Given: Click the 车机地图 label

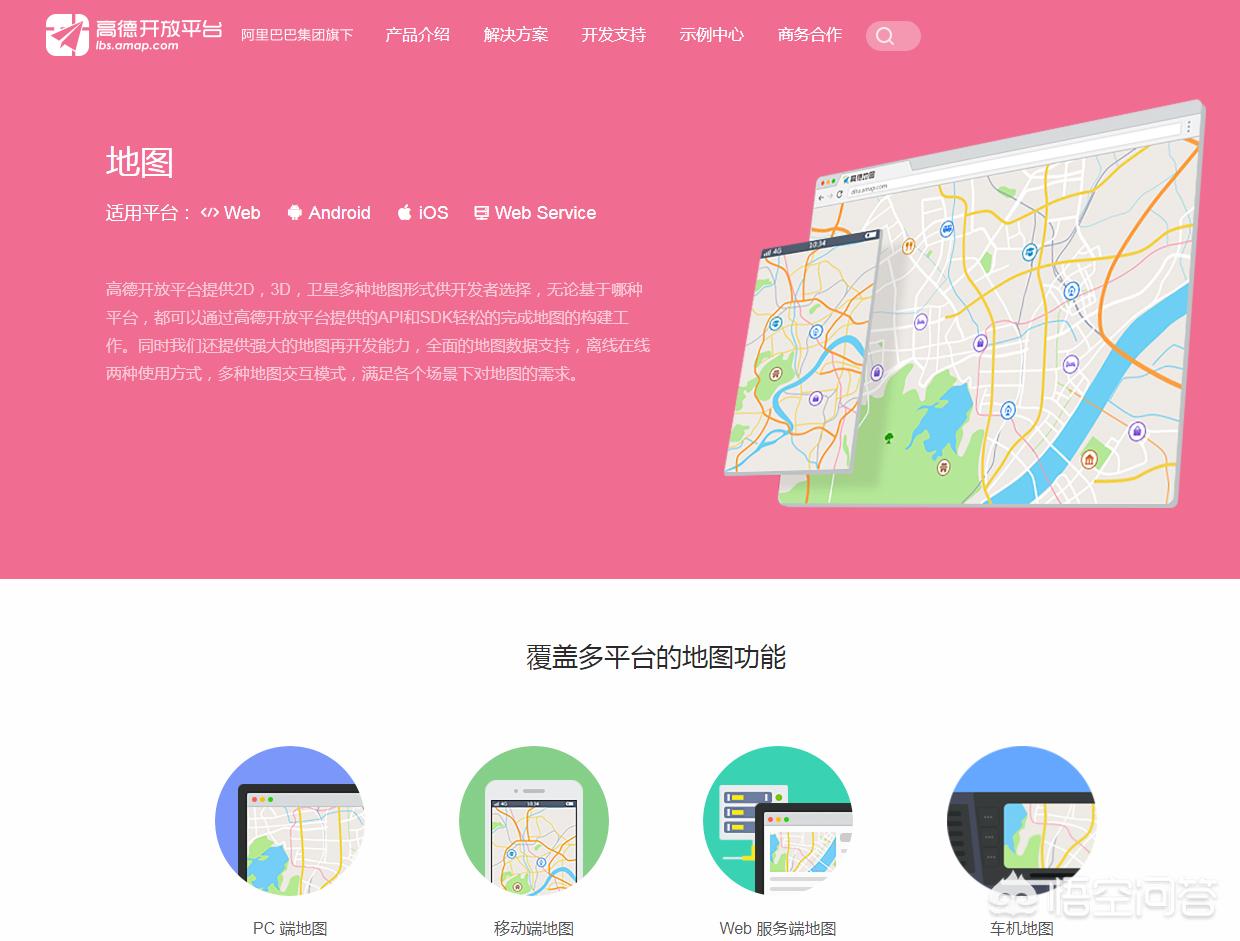Looking at the screenshot, I should 1022,929.
